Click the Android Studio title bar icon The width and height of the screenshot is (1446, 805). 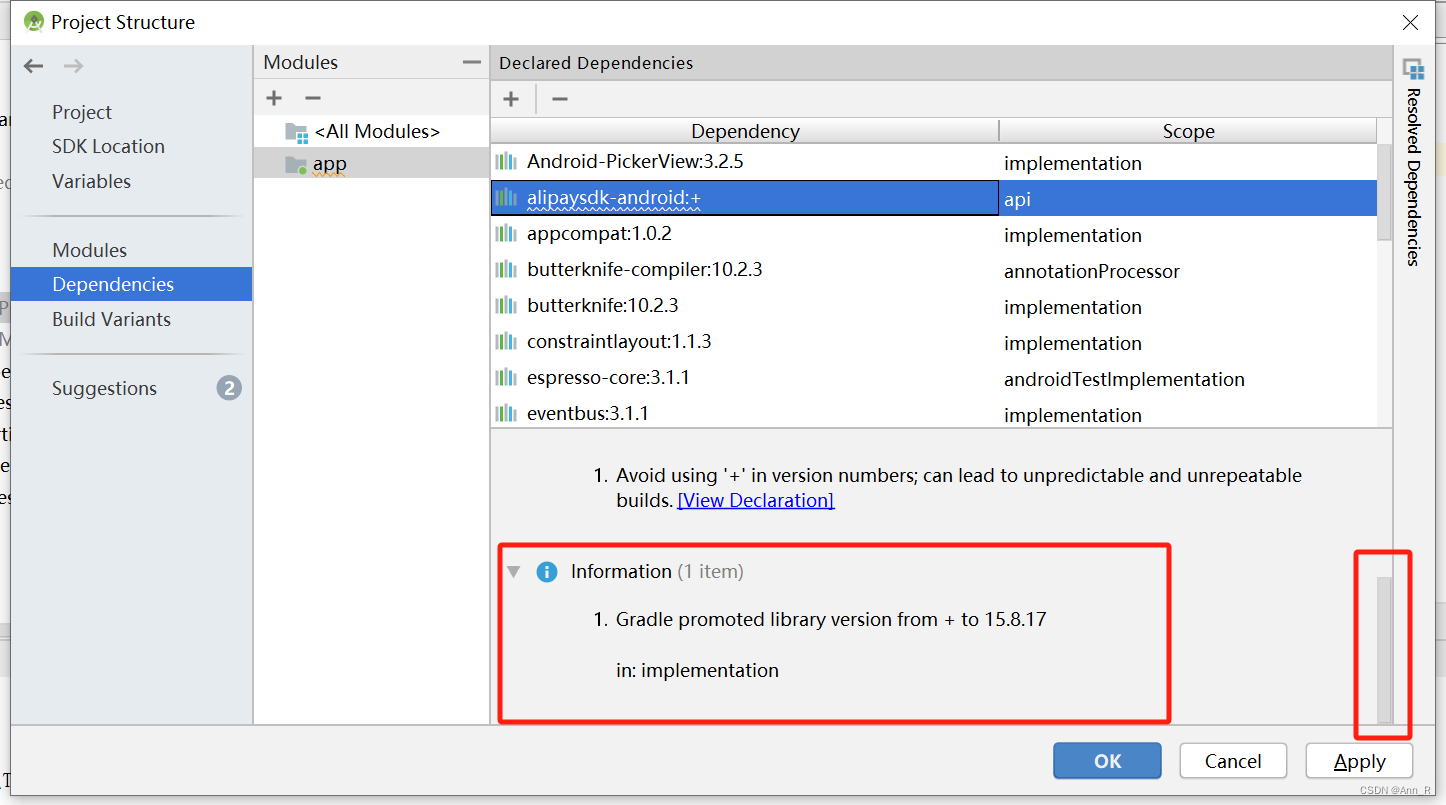click(x=34, y=21)
